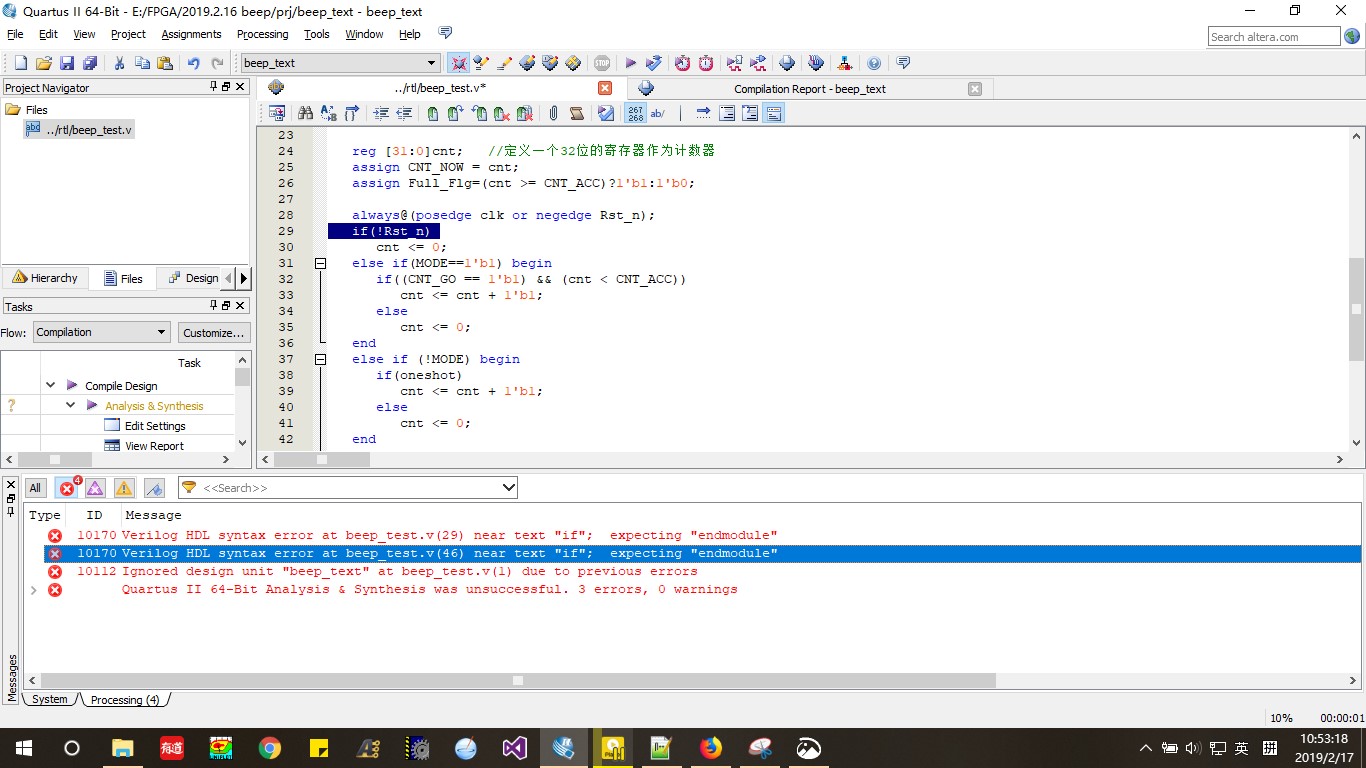
Task: Click the Messages panel horizontal scrollbar thumb
Action: click(x=518, y=680)
